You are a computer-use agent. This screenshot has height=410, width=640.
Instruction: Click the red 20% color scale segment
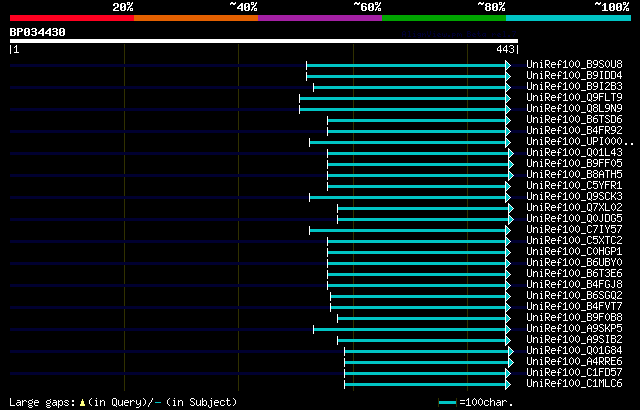[x=72, y=18]
